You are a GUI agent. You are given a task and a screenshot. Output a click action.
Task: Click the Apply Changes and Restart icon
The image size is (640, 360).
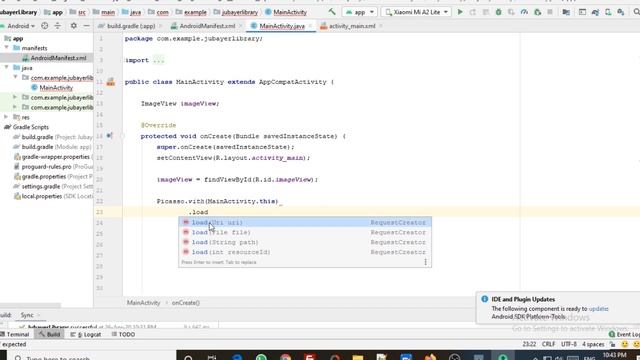(x=473, y=12)
